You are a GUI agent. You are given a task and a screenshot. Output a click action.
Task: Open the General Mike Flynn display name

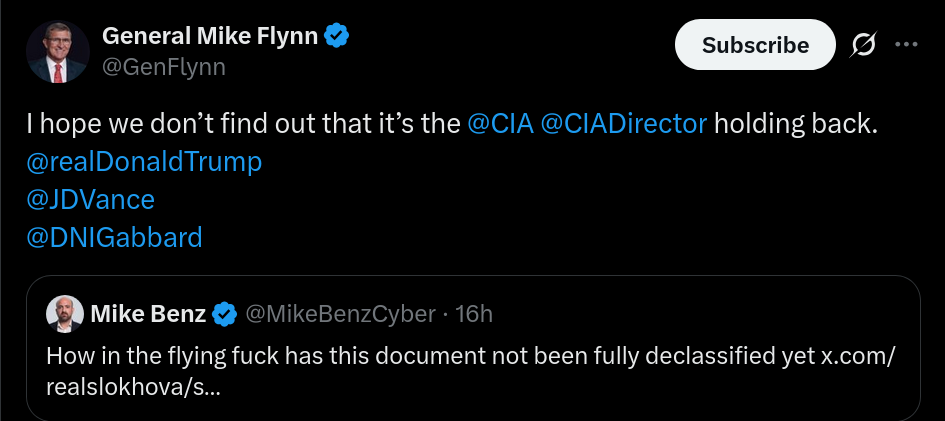coord(210,37)
